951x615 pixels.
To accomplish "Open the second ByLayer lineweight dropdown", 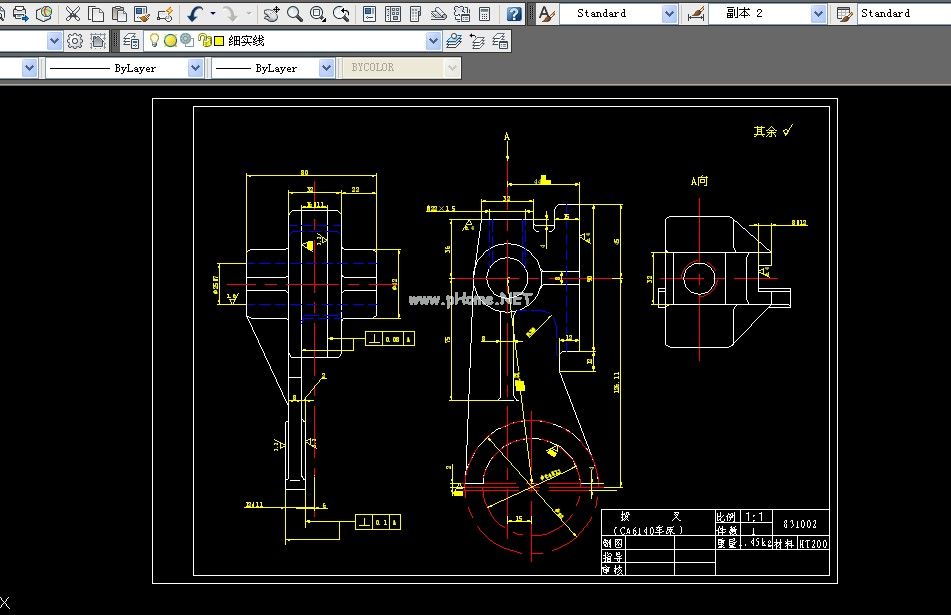I will [x=326, y=68].
